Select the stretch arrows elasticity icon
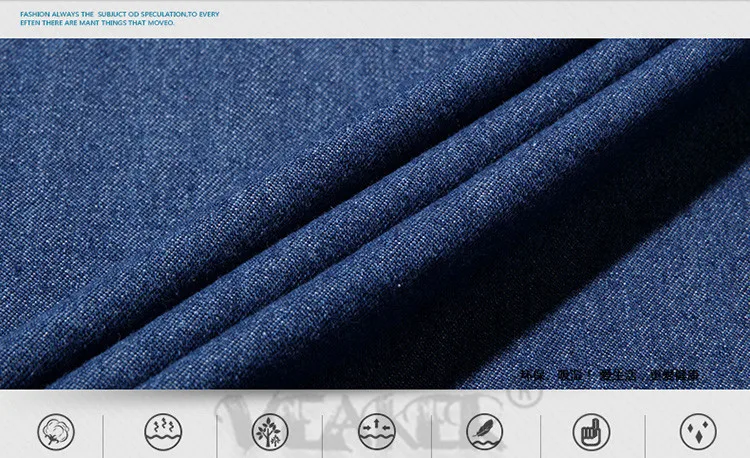The height and width of the screenshot is (458, 750). click(377, 432)
